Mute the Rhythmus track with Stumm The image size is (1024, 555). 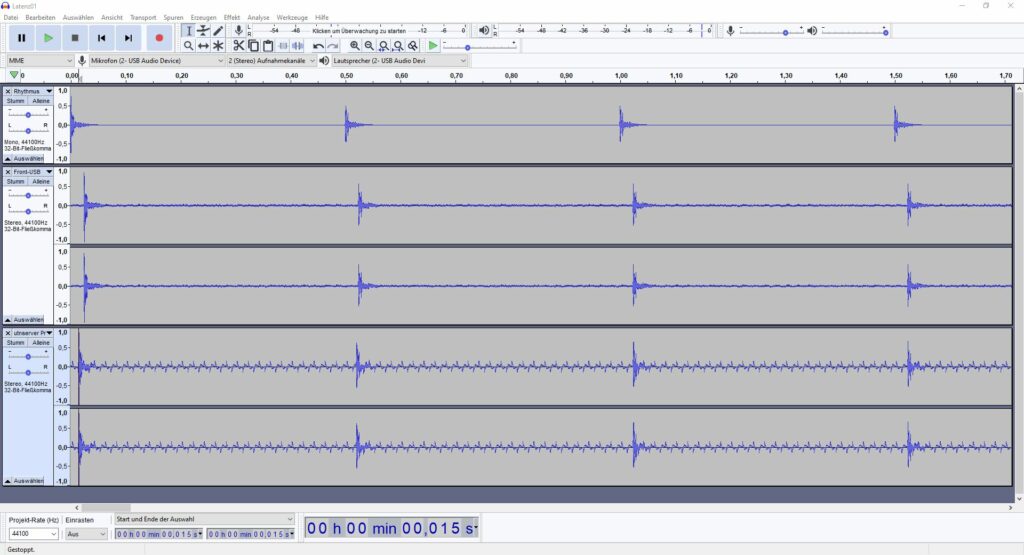click(x=15, y=101)
